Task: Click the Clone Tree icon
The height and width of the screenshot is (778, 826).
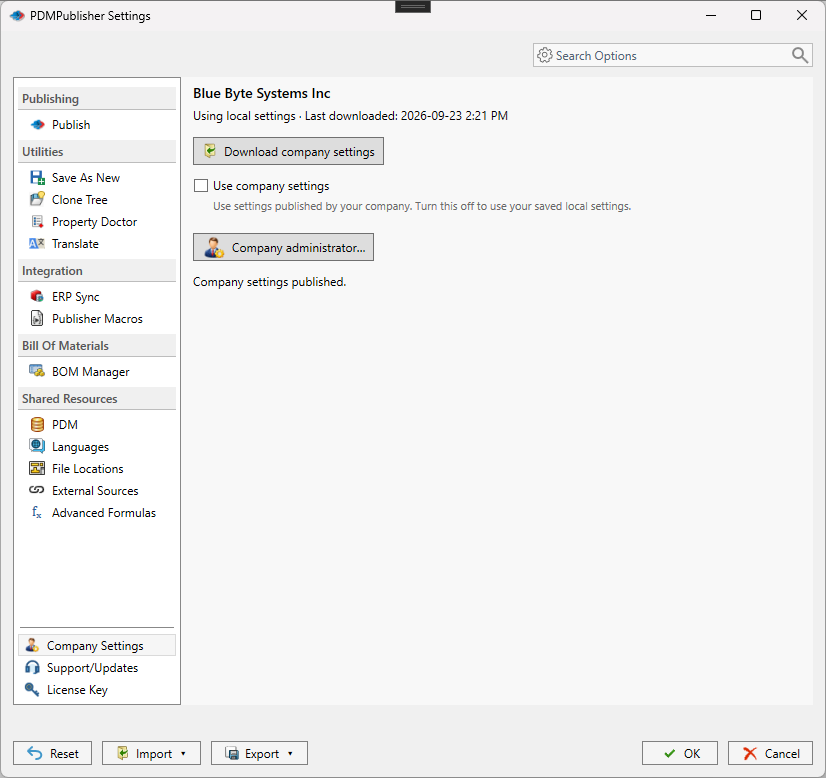Action: pyautogui.click(x=37, y=200)
